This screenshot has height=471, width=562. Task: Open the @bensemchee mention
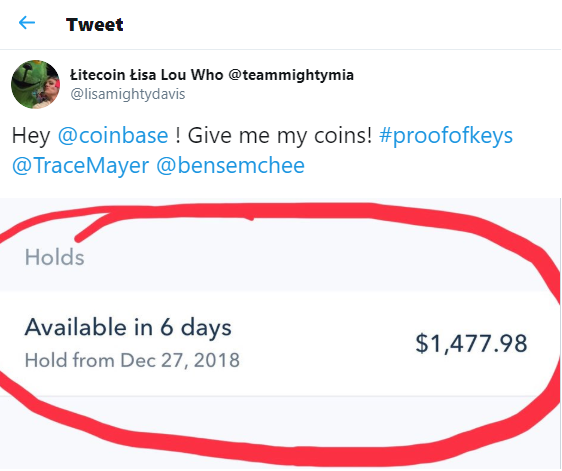[230, 165]
